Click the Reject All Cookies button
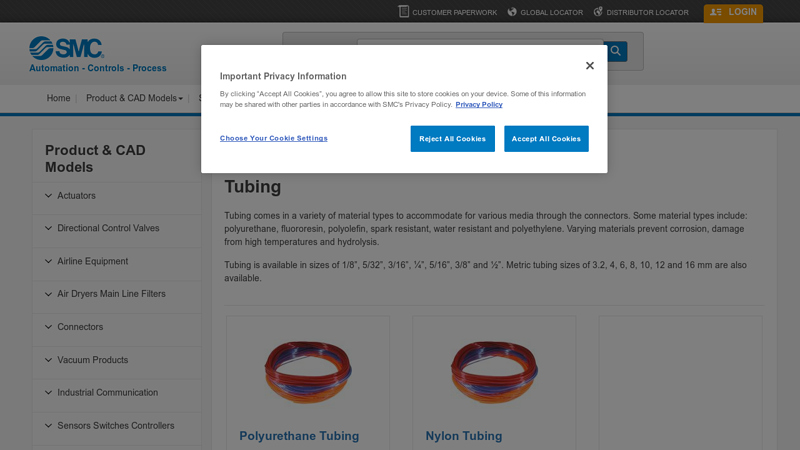The width and height of the screenshot is (800, 450). [452, 139]
